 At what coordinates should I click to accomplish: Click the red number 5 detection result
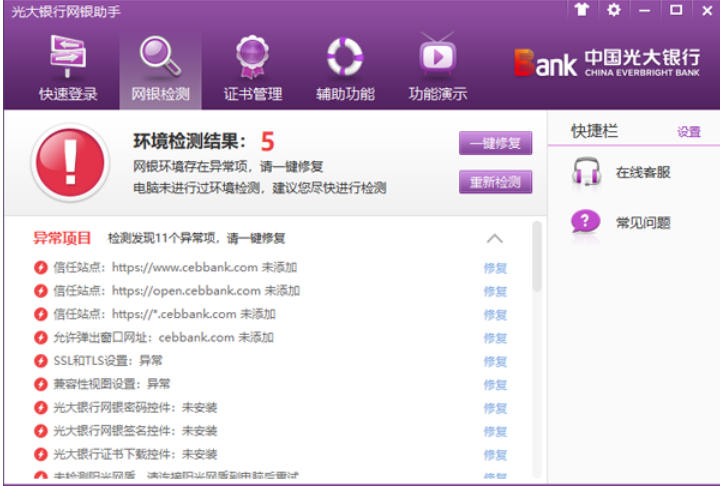point(267,141)
